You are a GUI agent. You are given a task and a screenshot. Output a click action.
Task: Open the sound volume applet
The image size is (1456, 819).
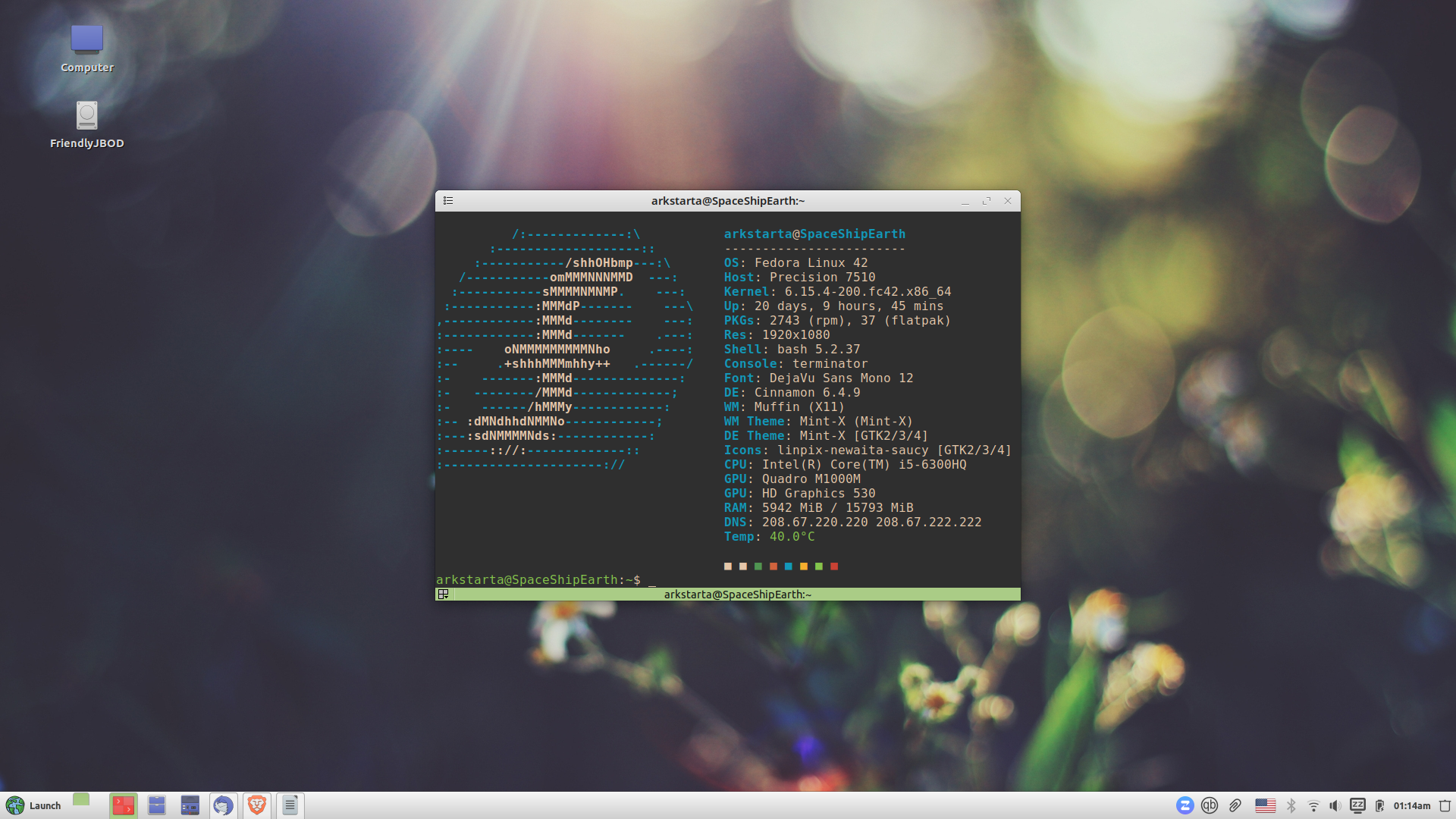1335,805
